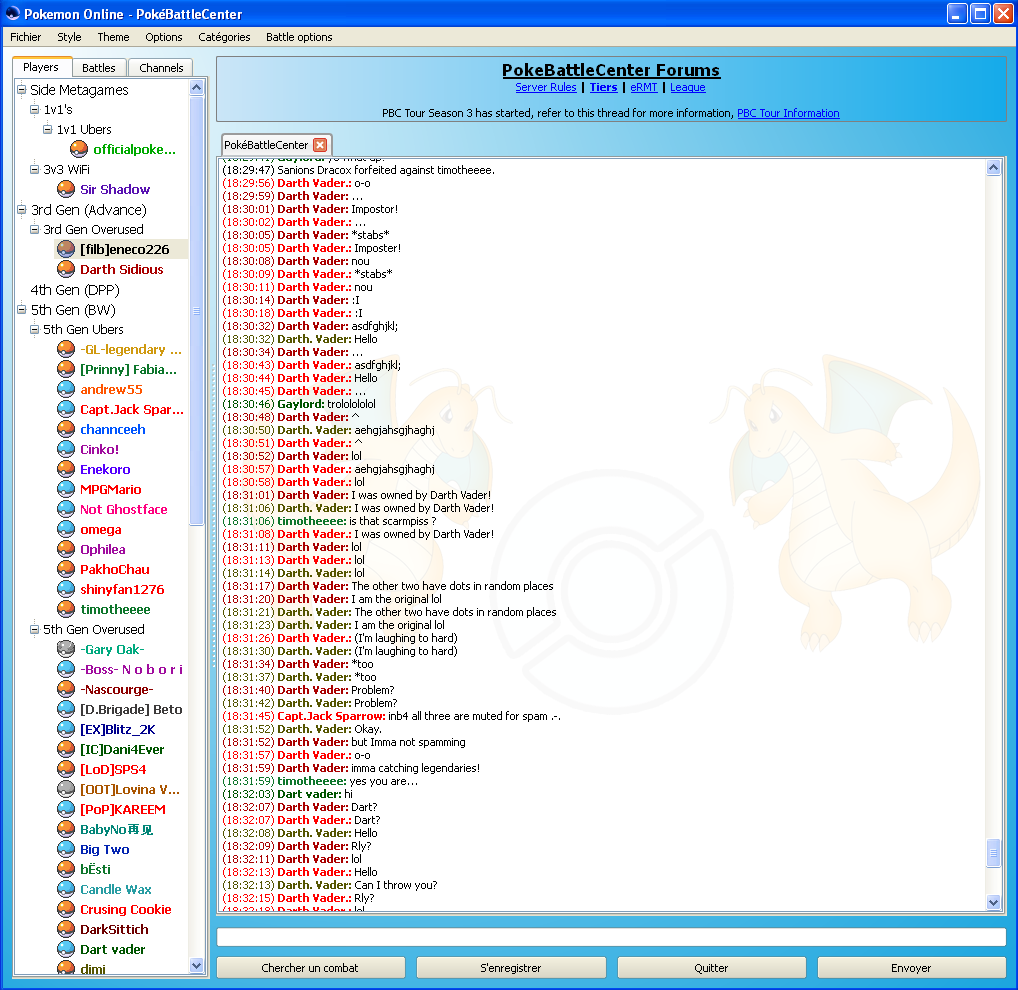
Task: Click the blue ball icon beside shinyfan1276
Action: click(x=66, y=589)
